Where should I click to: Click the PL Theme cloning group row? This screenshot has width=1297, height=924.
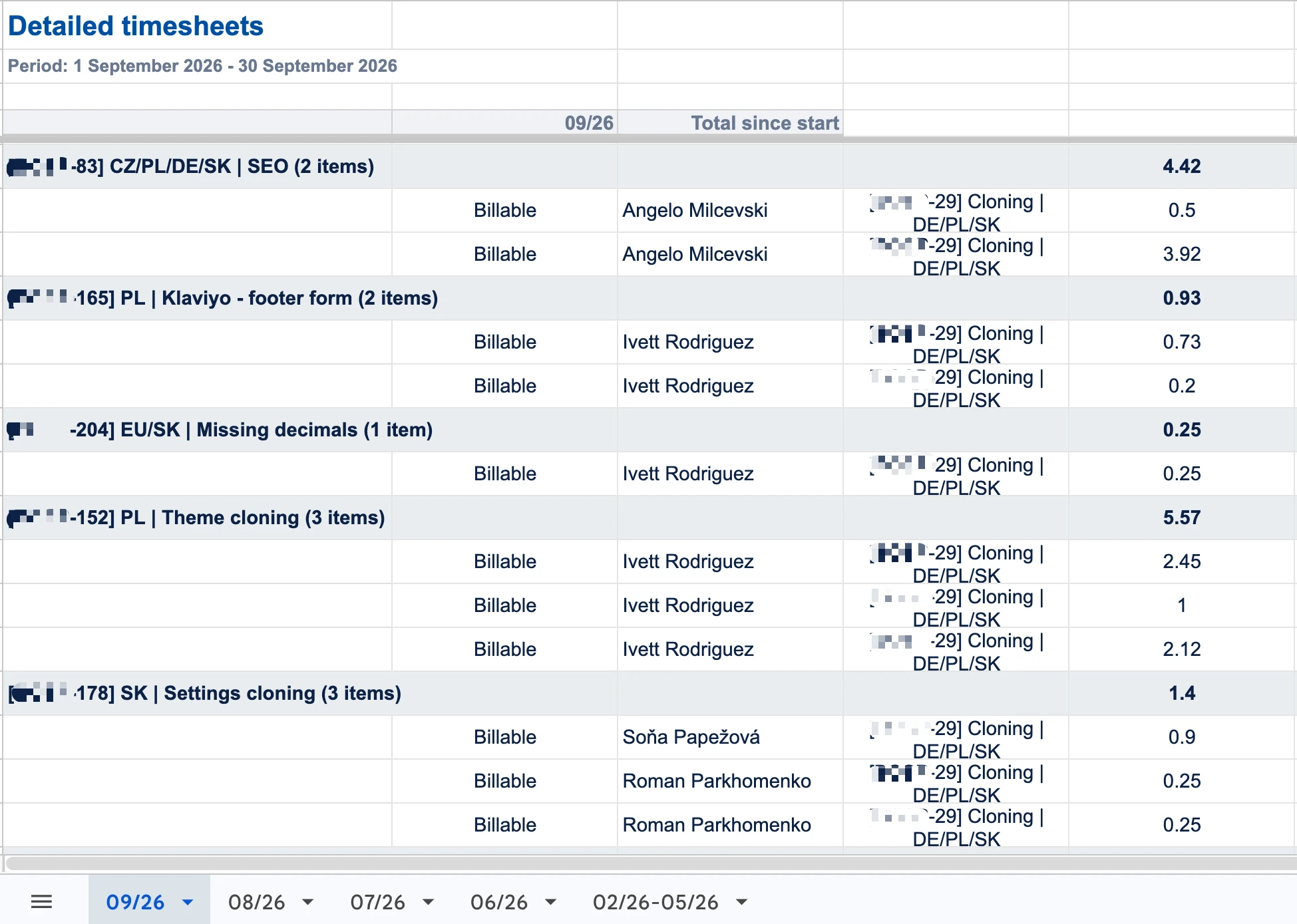(x=648, y=518)
